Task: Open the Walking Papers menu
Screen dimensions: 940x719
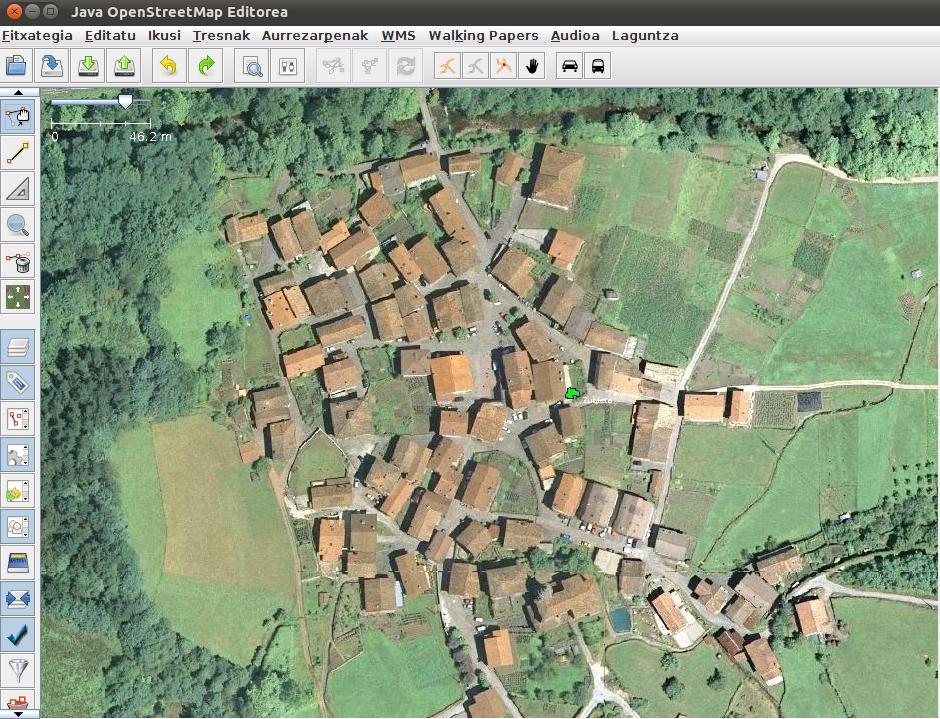Action: click(483, 35)
